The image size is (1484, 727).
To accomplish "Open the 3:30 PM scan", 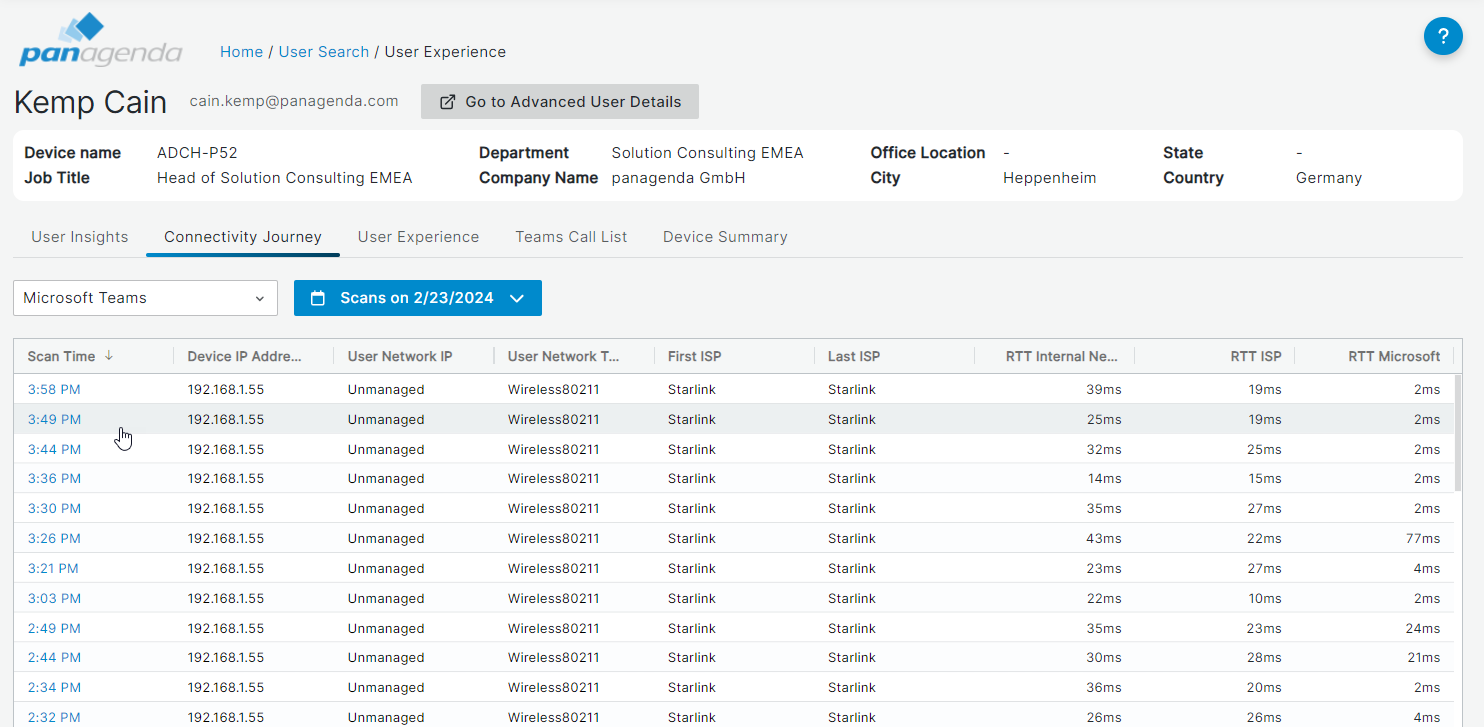I will click(x=54, y=508).
